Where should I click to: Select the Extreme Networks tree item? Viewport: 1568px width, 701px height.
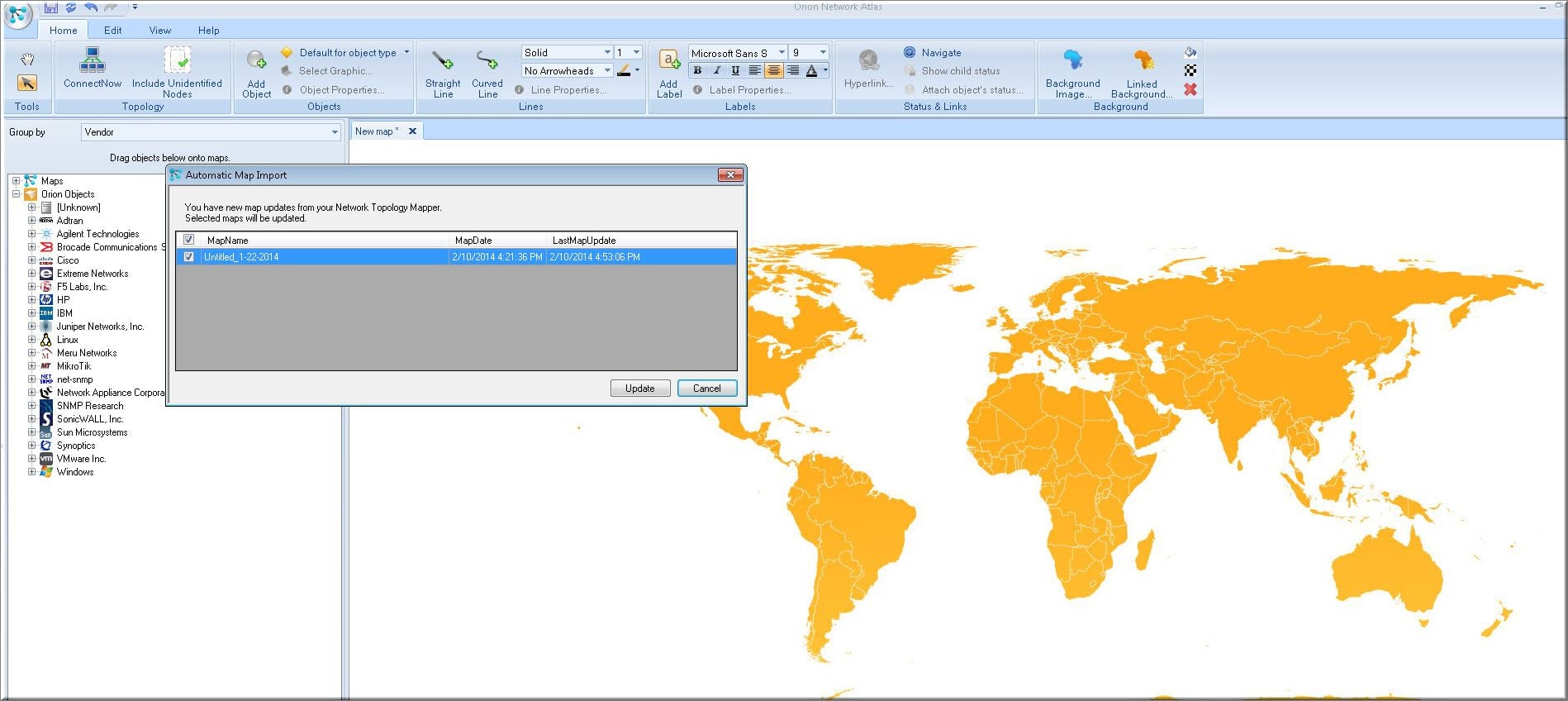[93, 274]
